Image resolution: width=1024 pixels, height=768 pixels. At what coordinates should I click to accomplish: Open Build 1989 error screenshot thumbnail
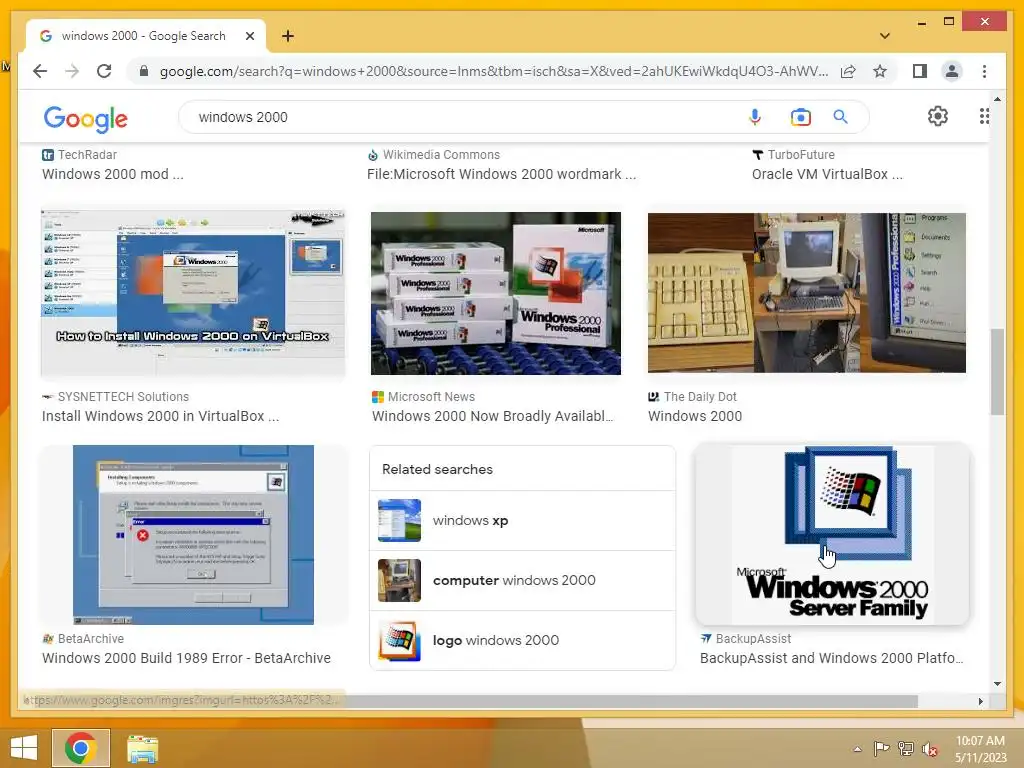pos(193,535)
